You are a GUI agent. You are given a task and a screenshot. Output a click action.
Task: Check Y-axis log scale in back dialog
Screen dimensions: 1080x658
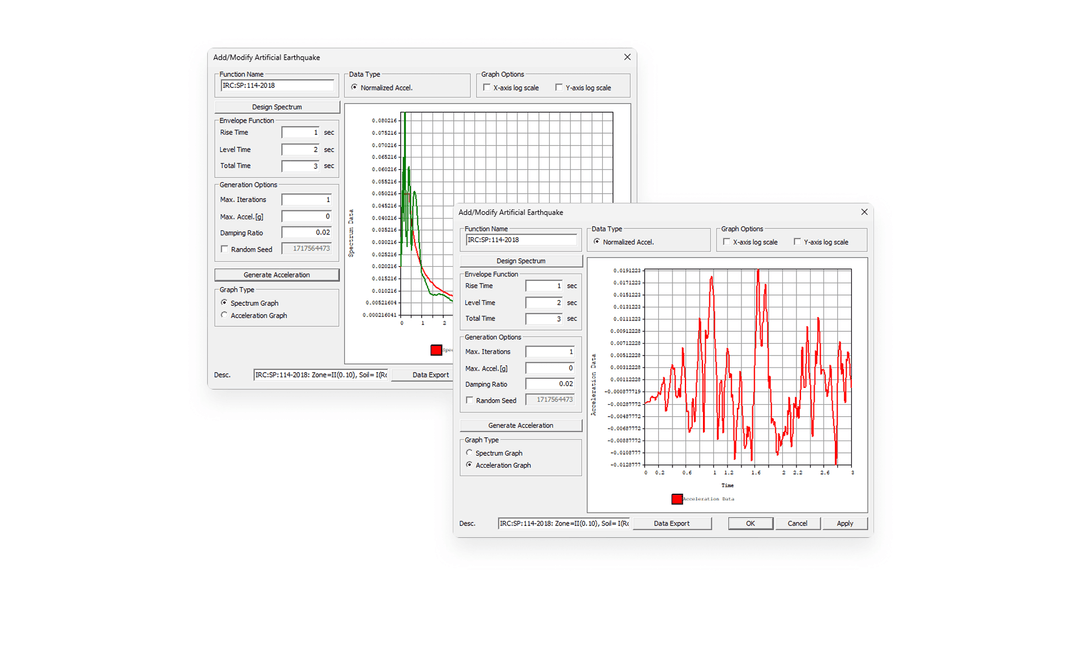pos(559,88)
